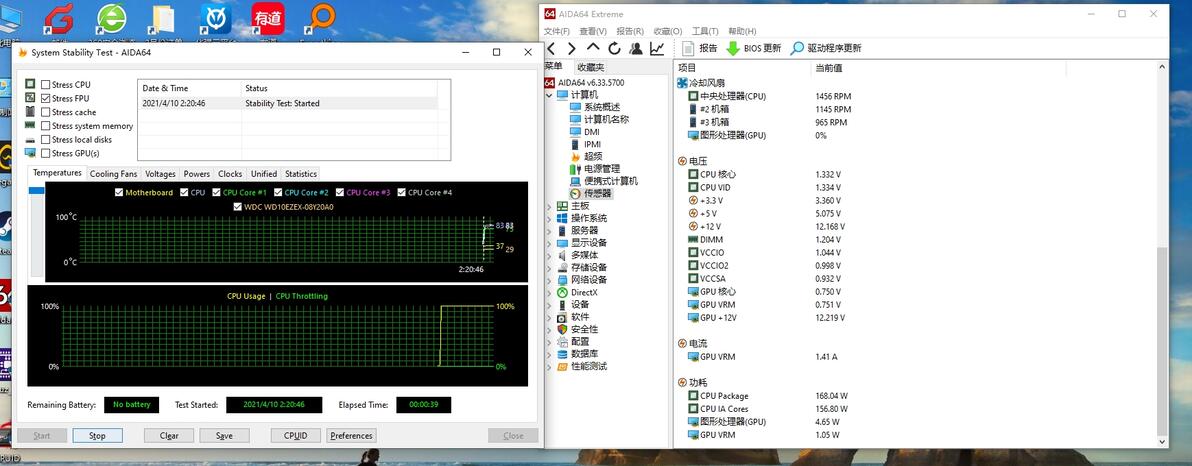Enable the Stress CPU checkbox
Screen dimensions: 1192x466
(46, 84)
